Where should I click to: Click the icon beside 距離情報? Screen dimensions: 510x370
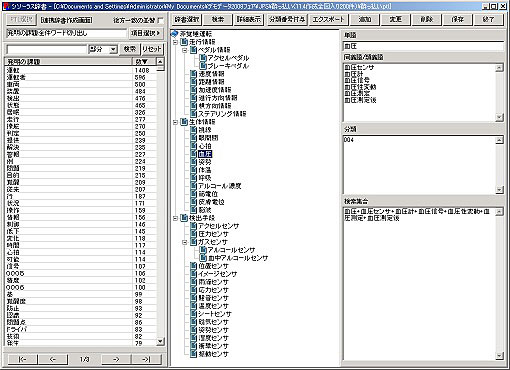(194, 82)
